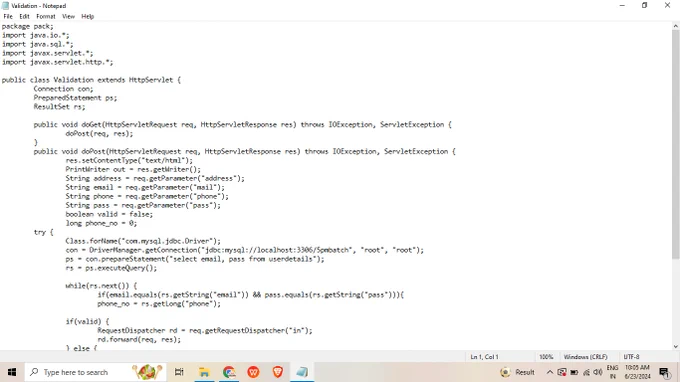680x382 pixels.
Task: Click the Class.forName driver line
Action: click(x=143, y=241)
